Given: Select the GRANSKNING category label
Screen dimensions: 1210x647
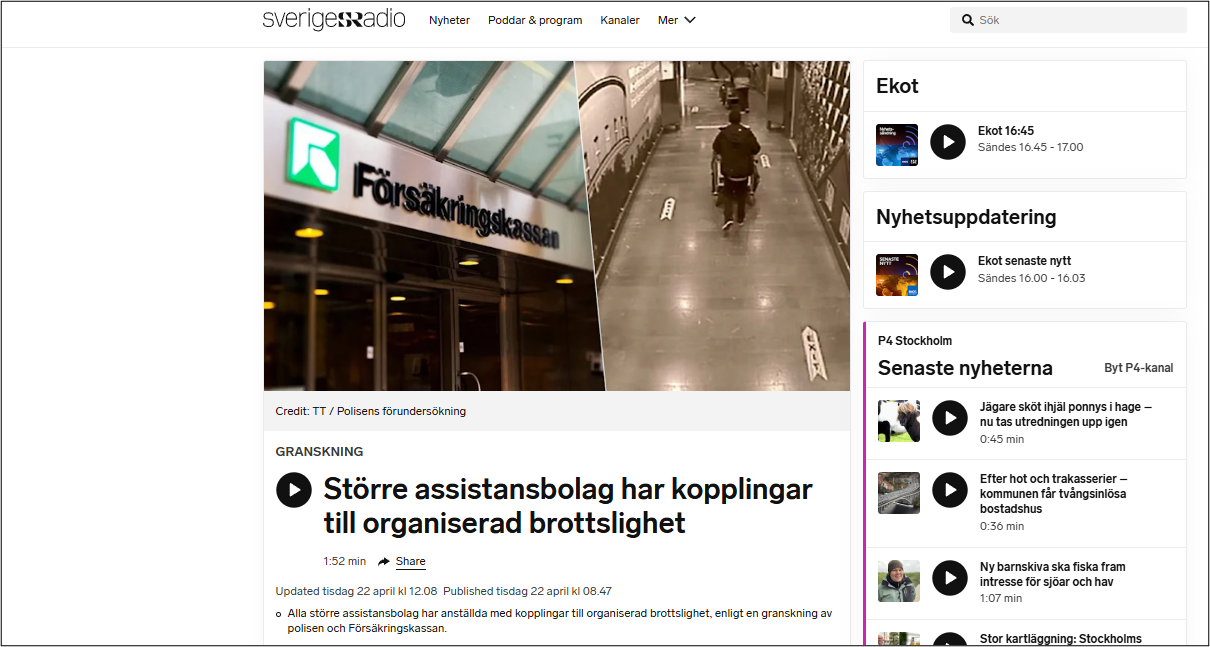Looking at the screenshot, I should (320, 452).
